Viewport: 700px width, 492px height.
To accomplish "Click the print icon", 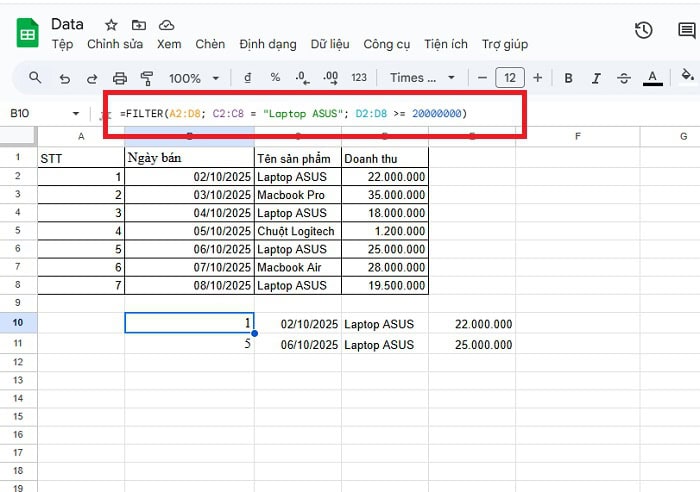I will point(120,78).
